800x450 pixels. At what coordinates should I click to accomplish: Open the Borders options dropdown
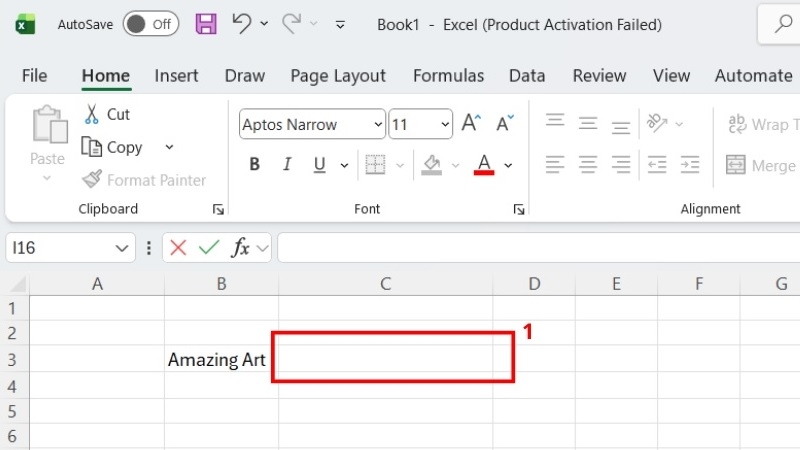400,165
